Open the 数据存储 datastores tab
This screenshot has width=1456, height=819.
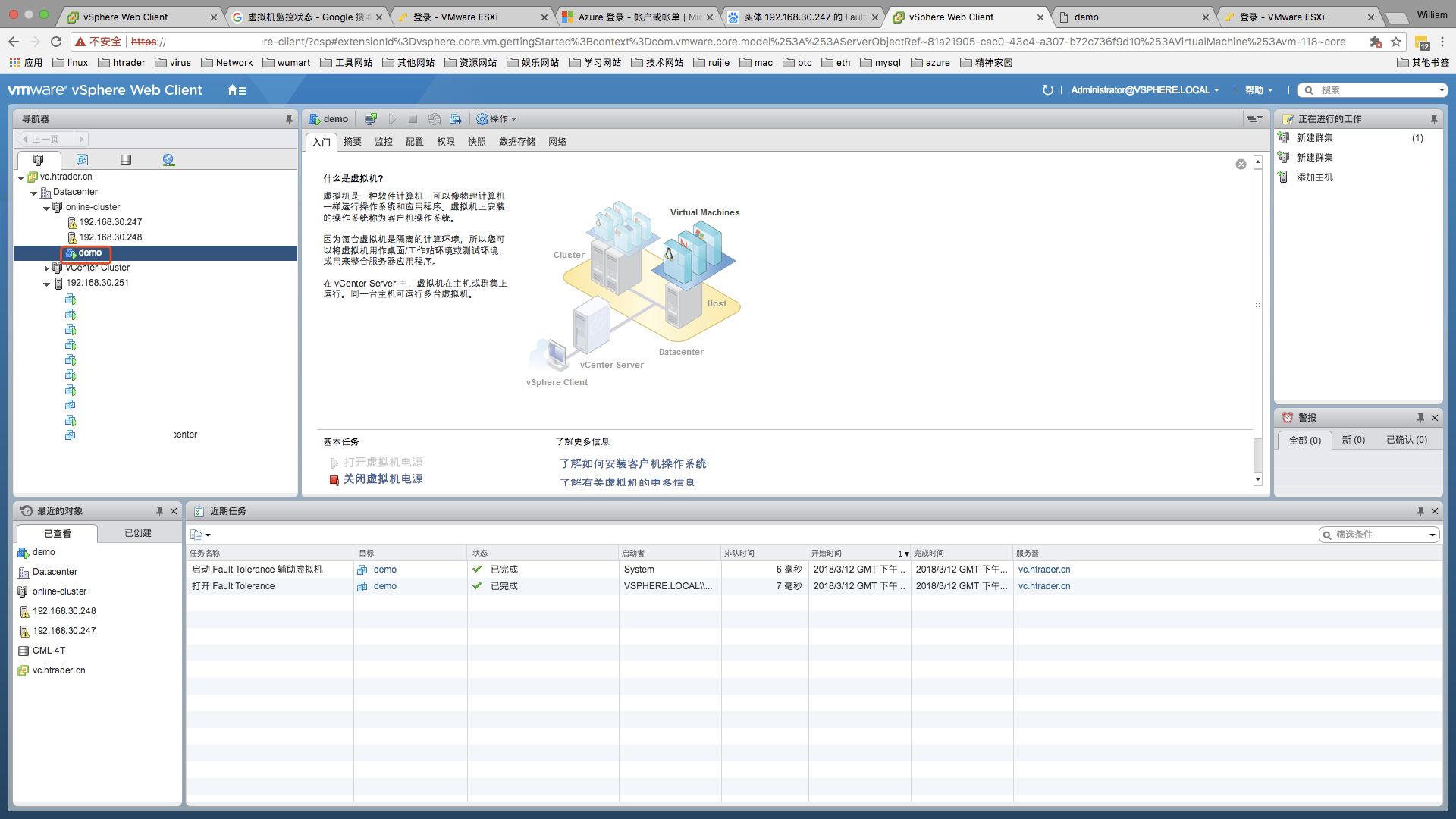(x=517, y=142)
